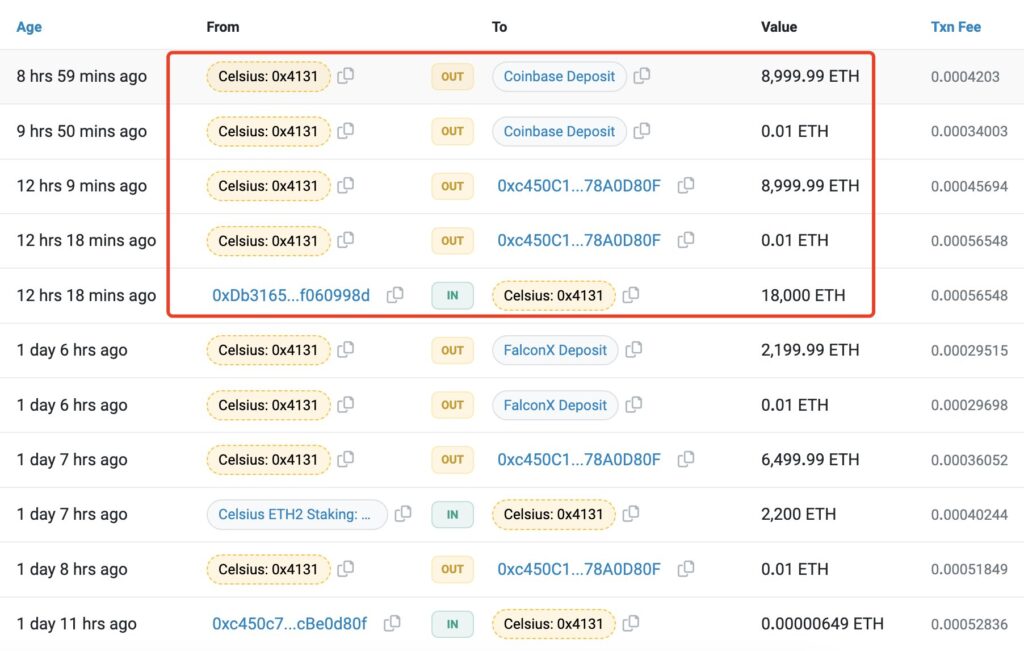Open FalconX Deposit in 0.00029698 fee row
The height and width of the screenshot is (651, 1024).
(555, 405)
